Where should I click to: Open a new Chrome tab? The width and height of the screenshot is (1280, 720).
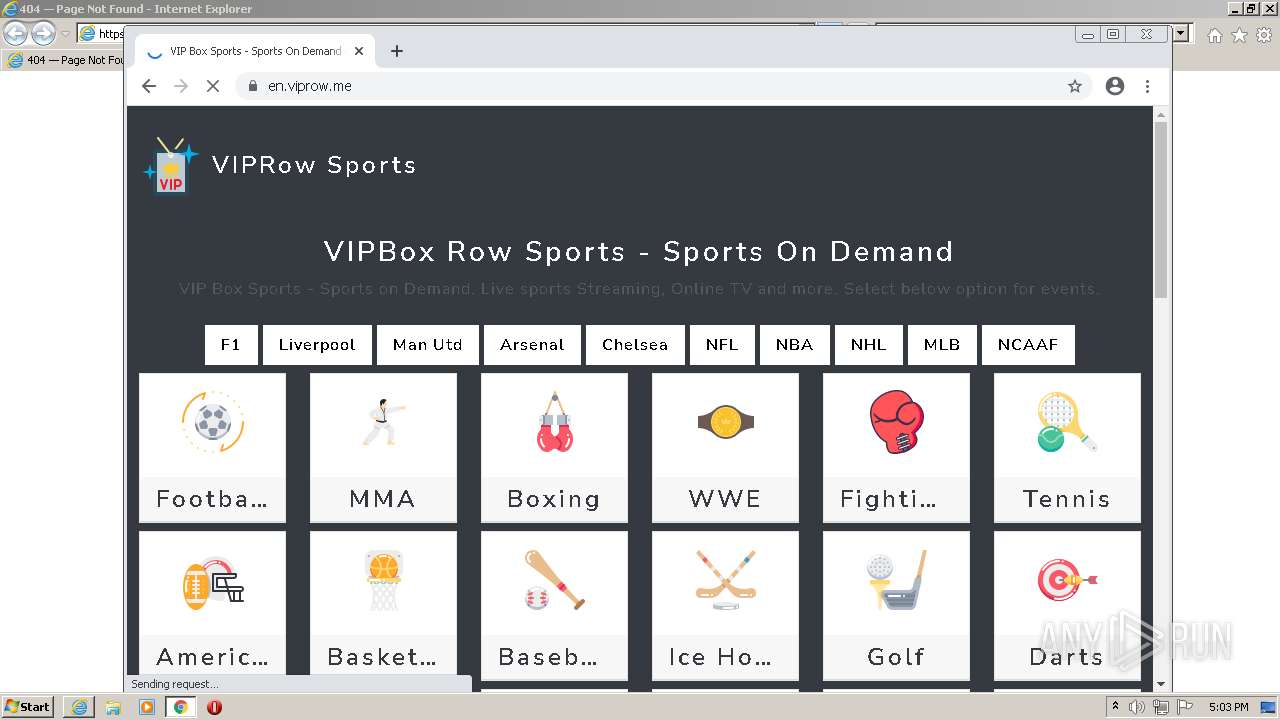(397, 51)
